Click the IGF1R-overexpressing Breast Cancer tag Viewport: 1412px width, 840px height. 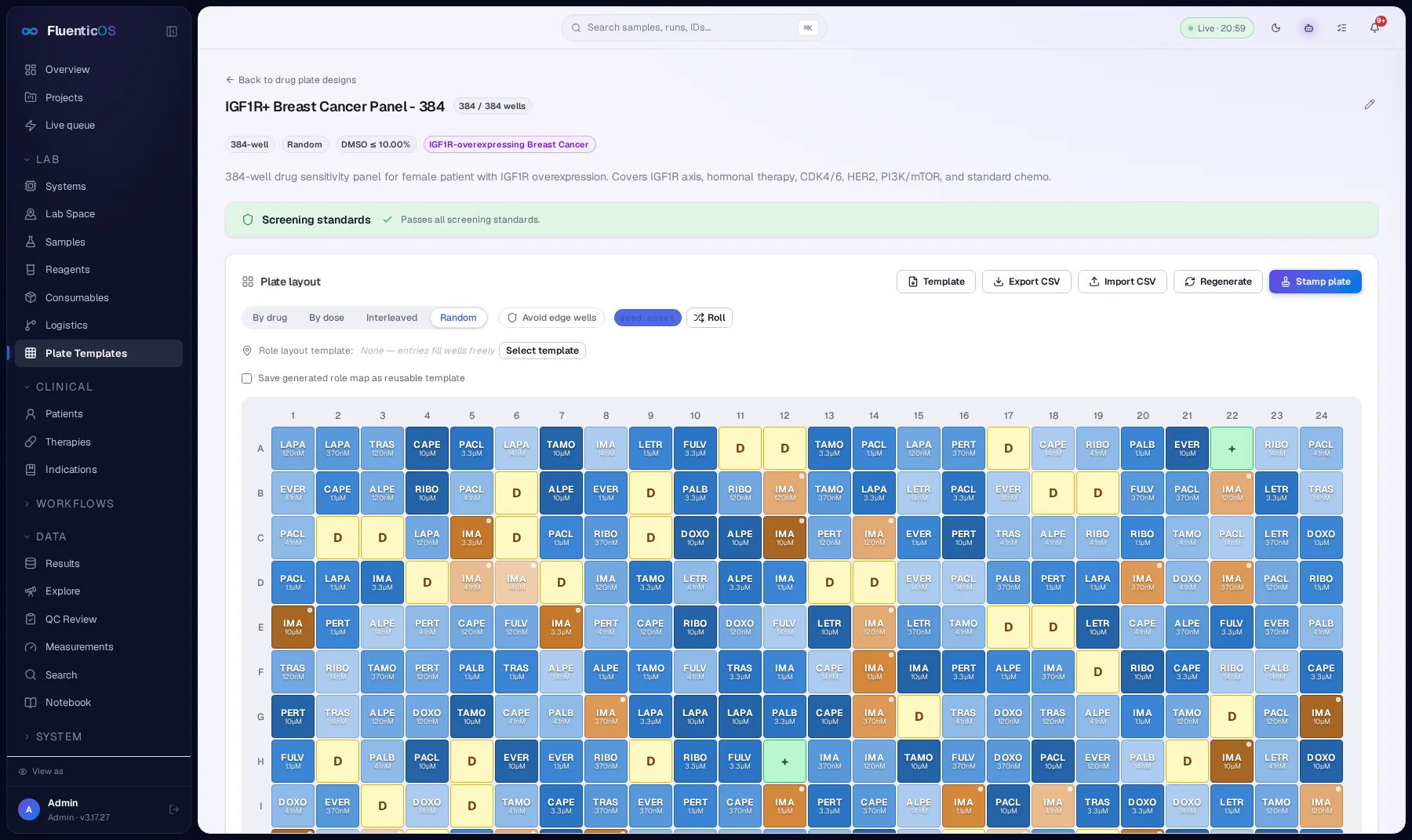[509, 144]
